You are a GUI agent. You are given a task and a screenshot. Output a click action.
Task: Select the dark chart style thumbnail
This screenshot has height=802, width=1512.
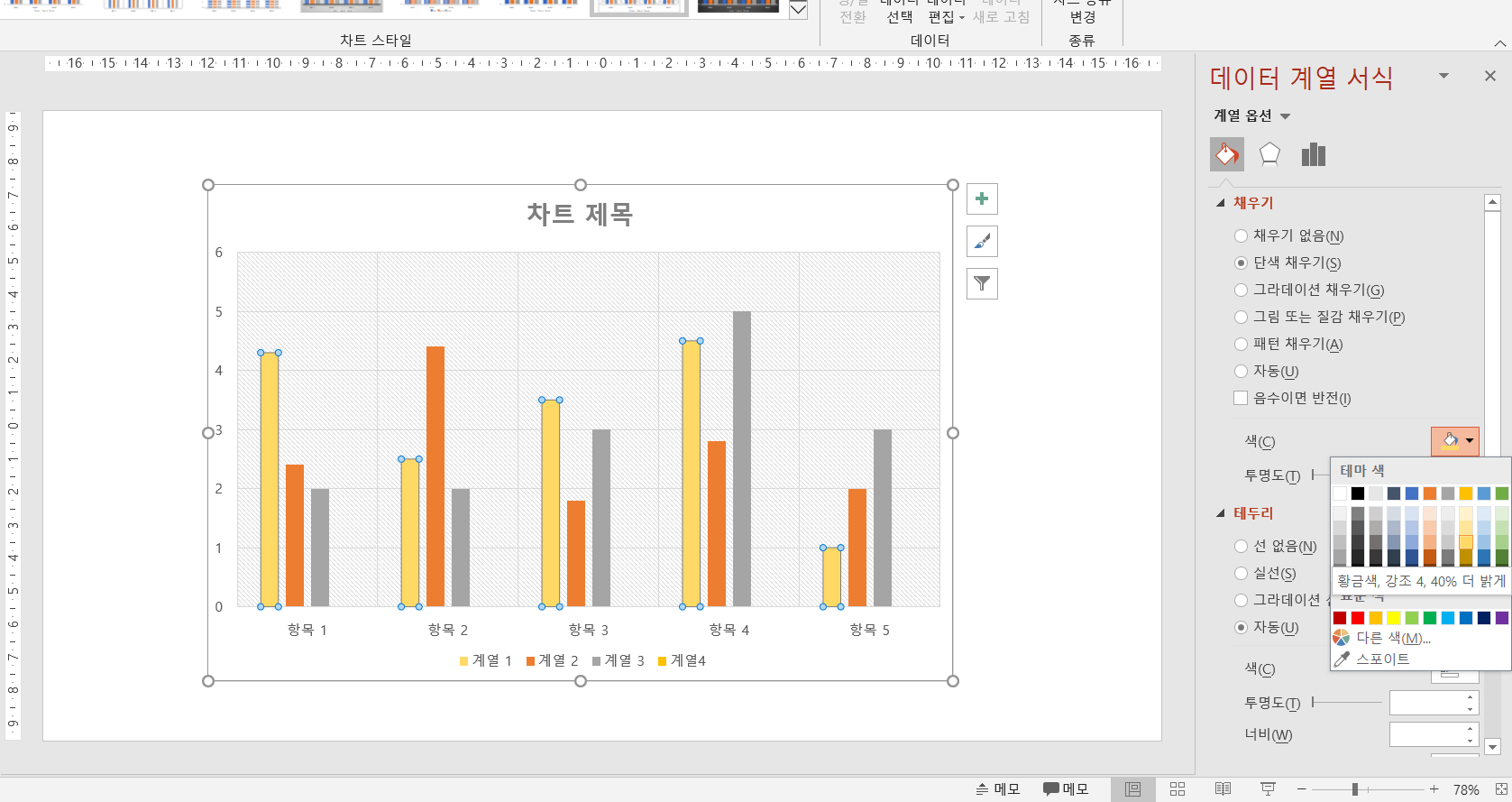738,6
